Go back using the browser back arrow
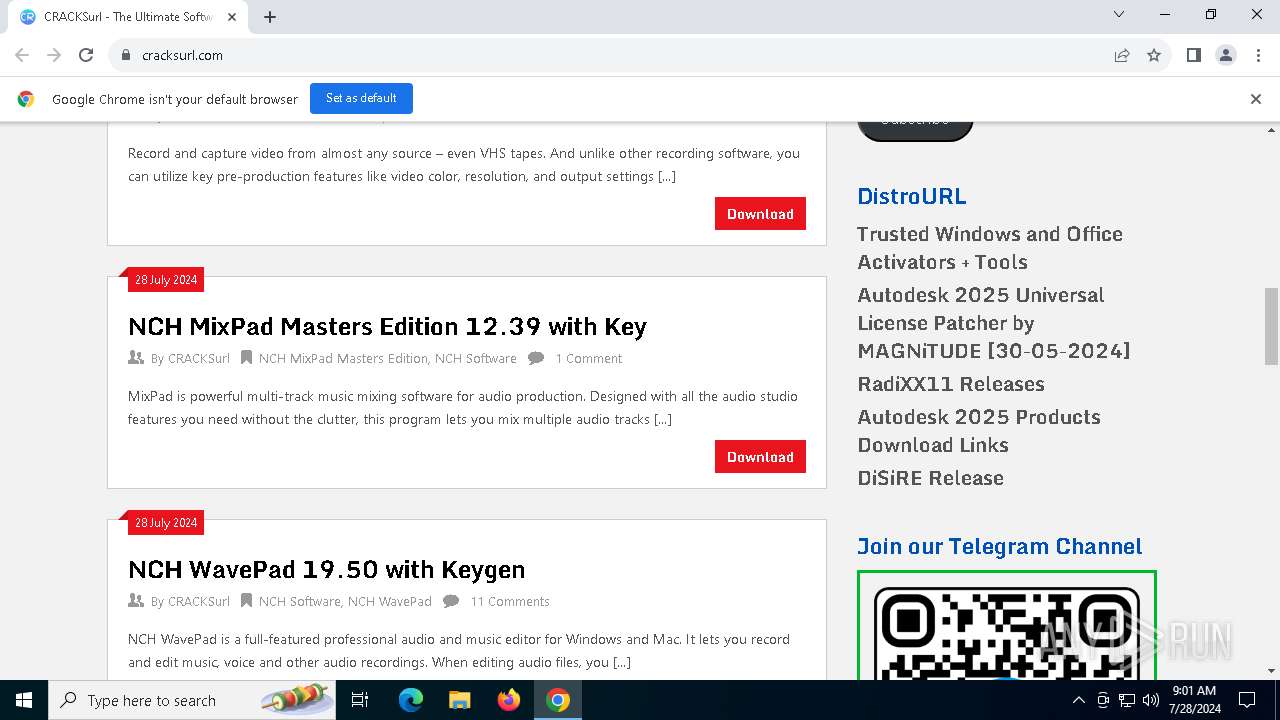Image resolution: width=1280 pixels, height=720 pixels. coord(22,55)
